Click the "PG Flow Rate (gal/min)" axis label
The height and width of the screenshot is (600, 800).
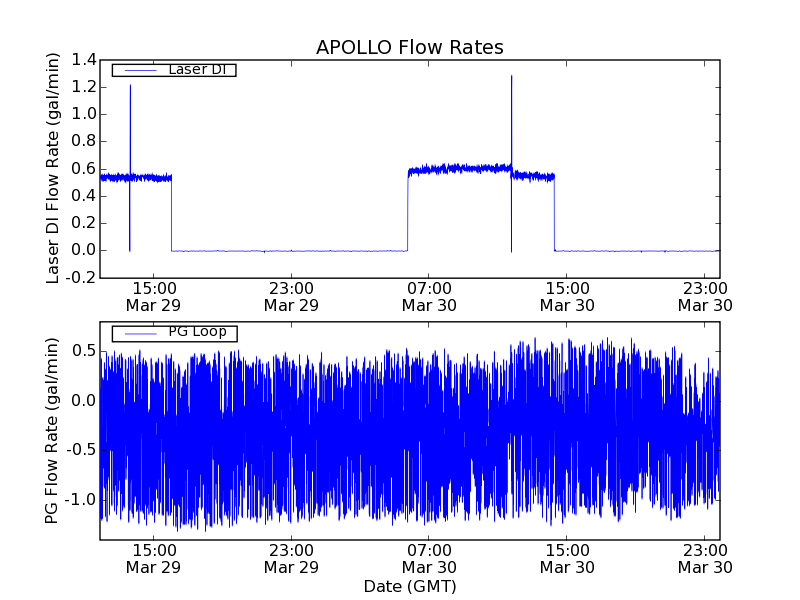(x=52, y=431)
